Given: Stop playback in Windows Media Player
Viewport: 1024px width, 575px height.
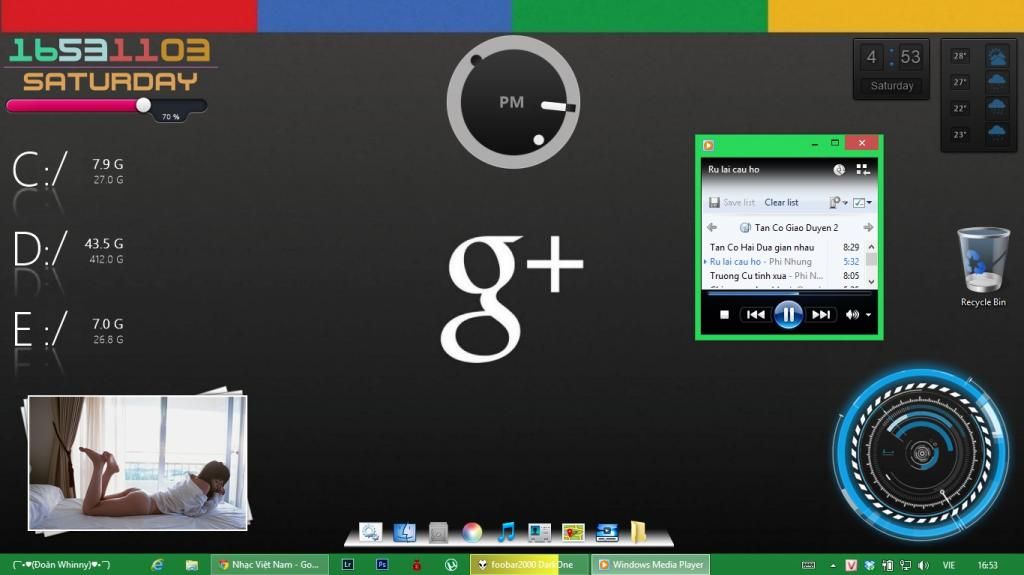Looking at the screenshot, I should 724,315.
